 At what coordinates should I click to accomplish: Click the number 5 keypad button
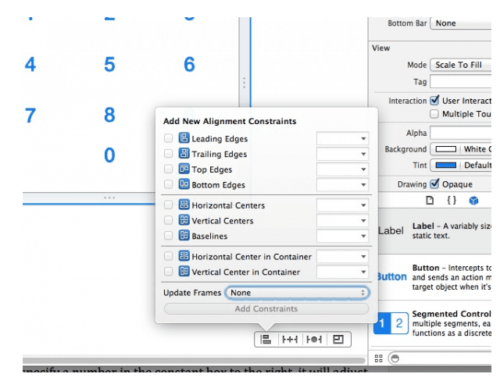pos(110,64)
